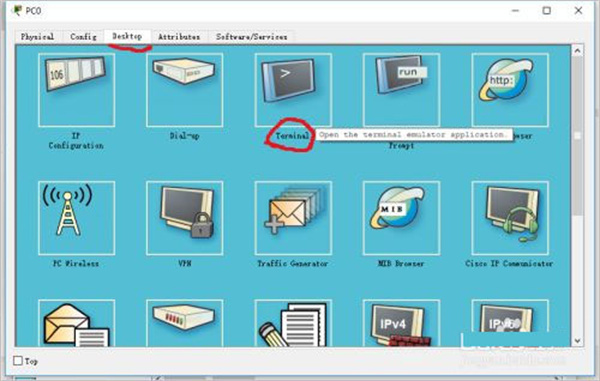Click the PC Wireless label
Viewport: 600px width, 381px height.
(76, 264)
